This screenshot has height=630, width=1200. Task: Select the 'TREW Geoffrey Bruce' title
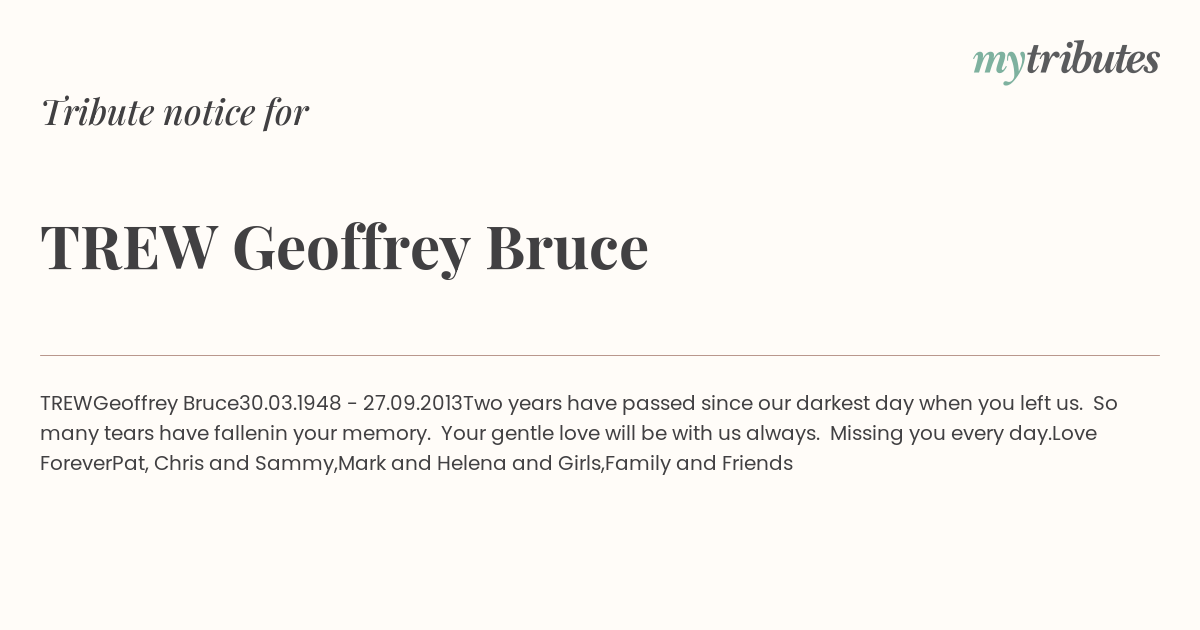[x=344, y=247]
